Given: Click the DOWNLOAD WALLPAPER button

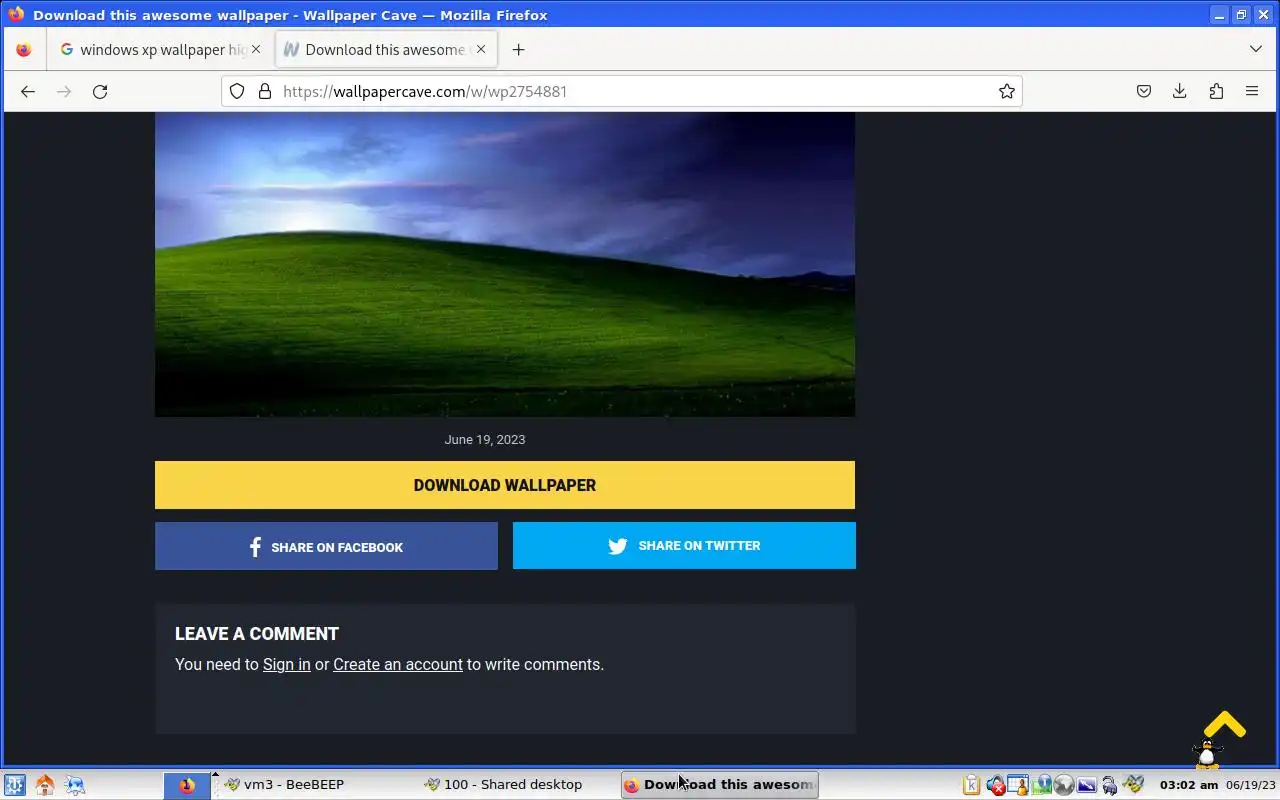Looking at the screenshot, I should pyautogui.click(x=505, y=485).
